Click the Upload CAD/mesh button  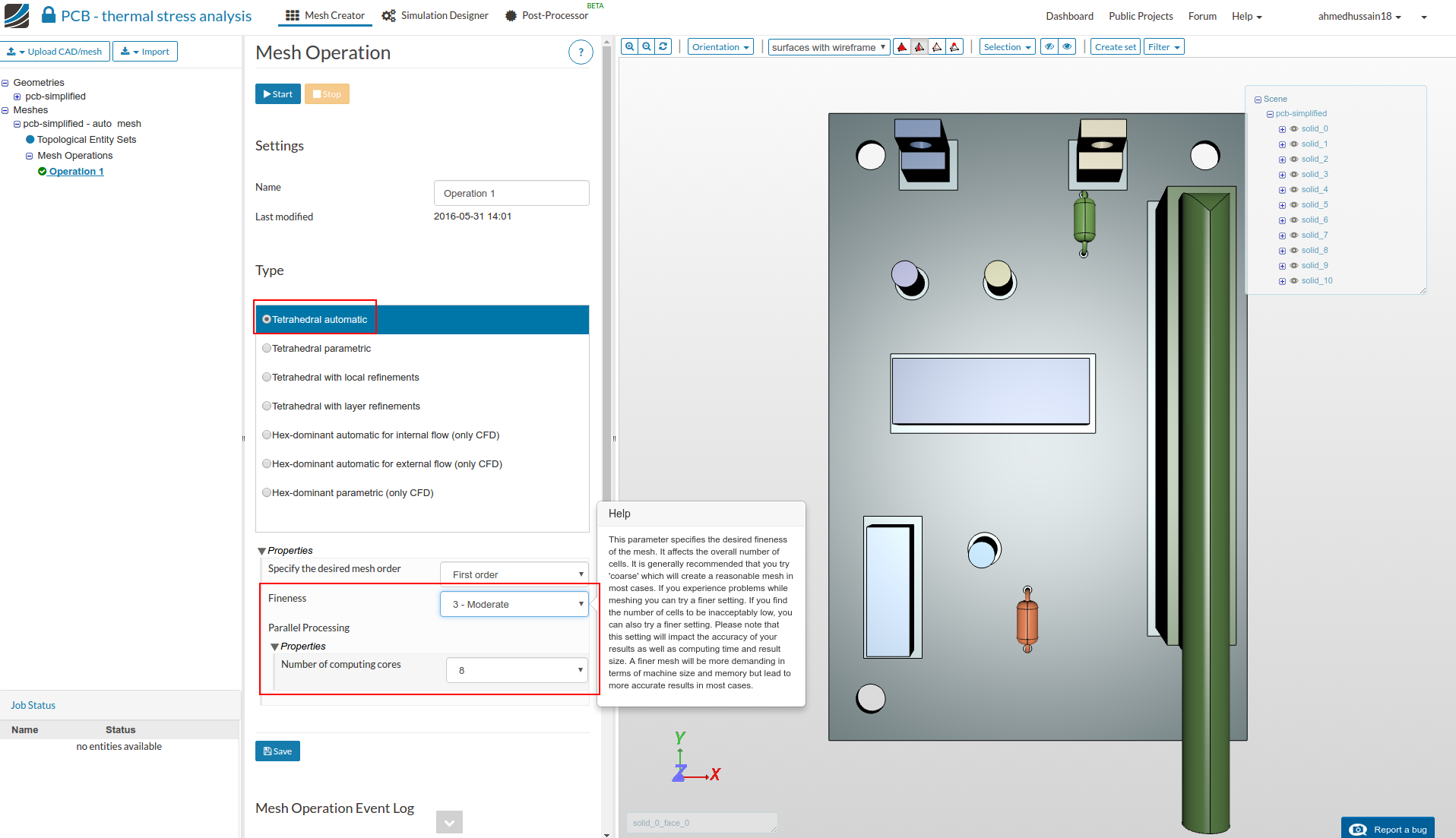55,52
